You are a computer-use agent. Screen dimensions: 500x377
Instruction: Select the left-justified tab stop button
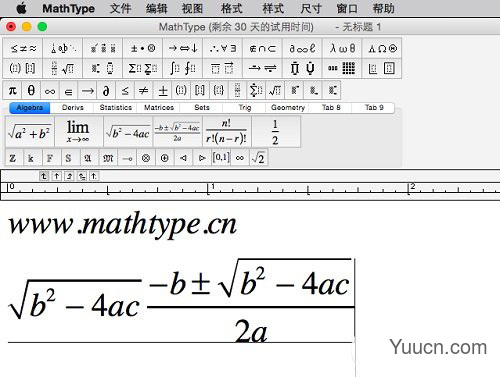(x=44, y=176)
